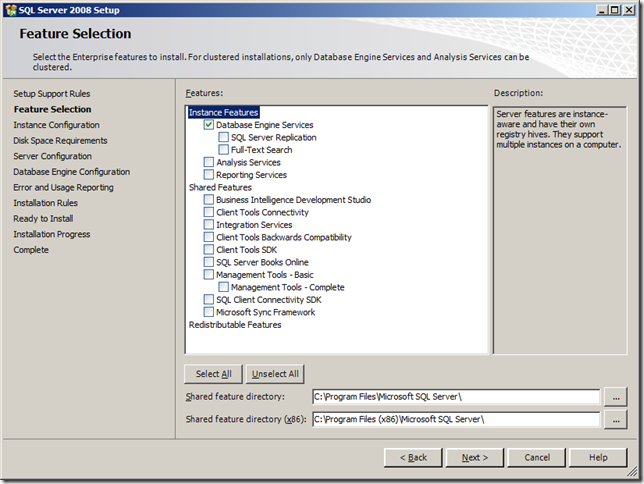
Task: Uncheck Database Engine Services checkbox
Action: click(x=209, y=124)
